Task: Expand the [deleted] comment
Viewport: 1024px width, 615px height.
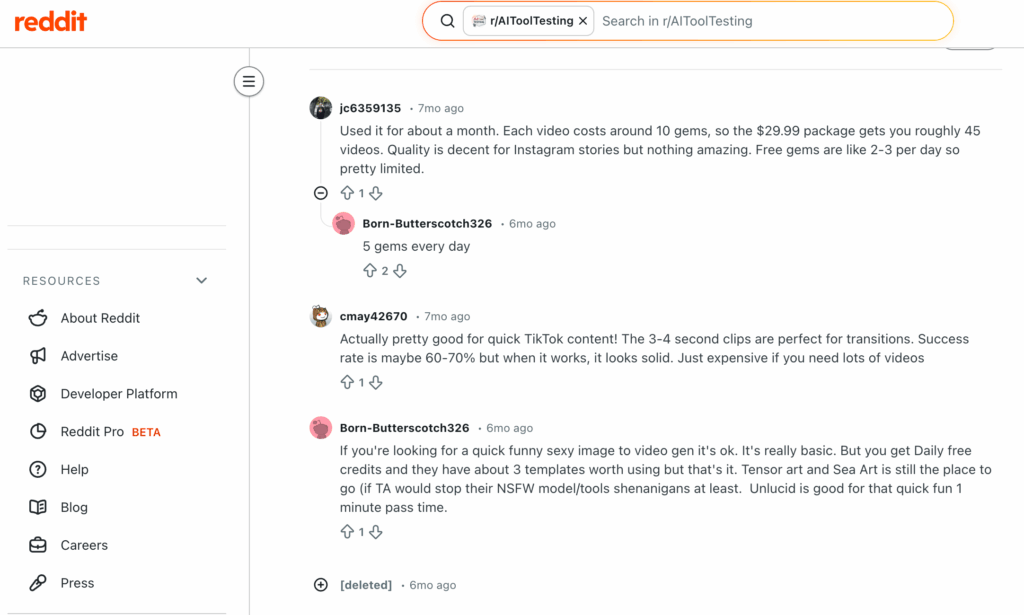Action: point(320,584)
